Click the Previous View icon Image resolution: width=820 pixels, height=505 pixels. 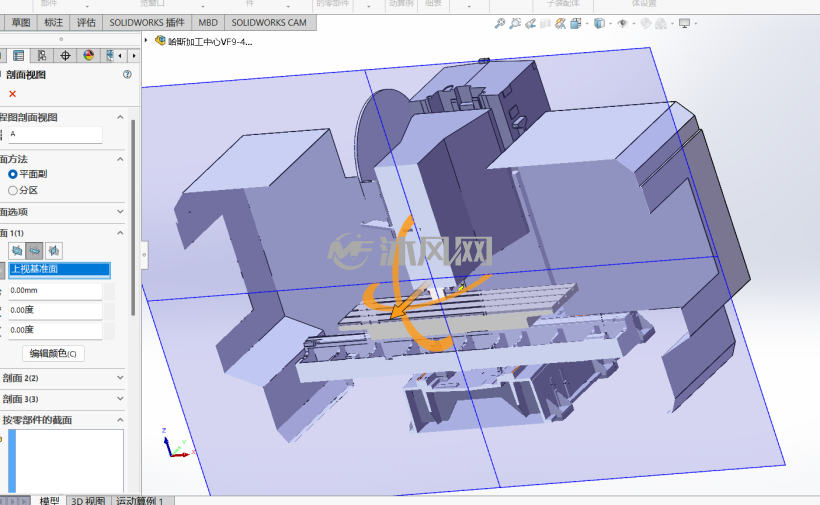530,24
